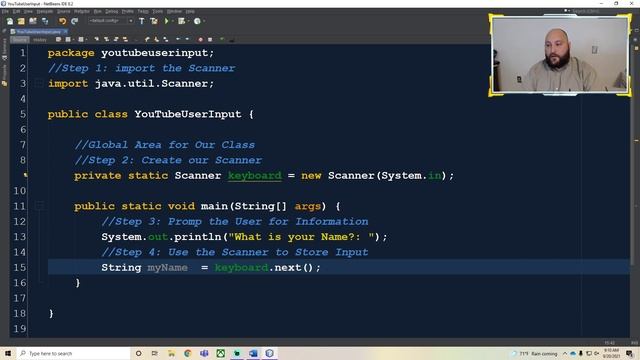Go to Next Bookmark in the editor toolbar

click(156, 39)
